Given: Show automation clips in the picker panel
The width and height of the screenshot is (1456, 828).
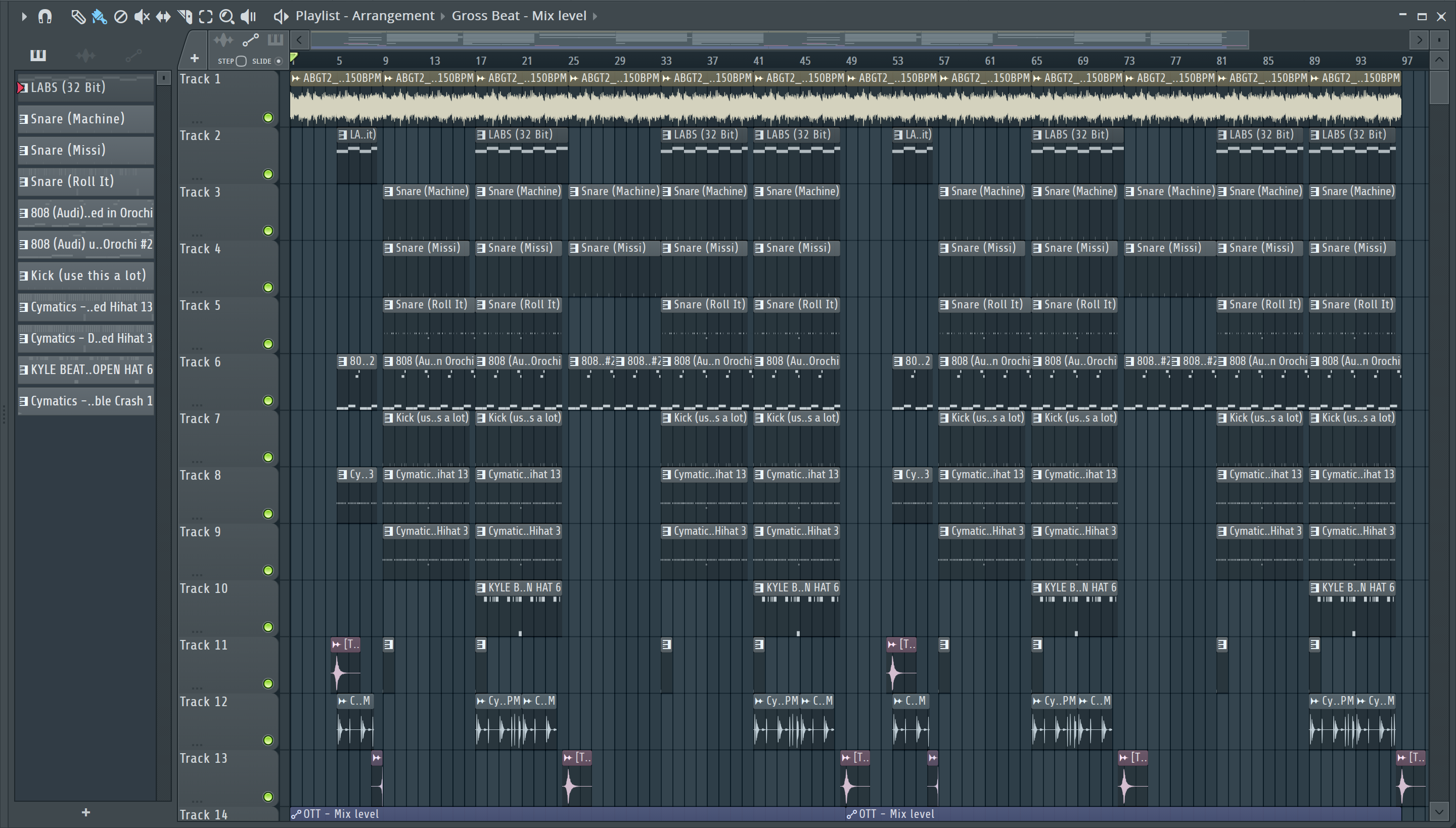Looking at the screenshot, I should [x=133, y=55].
